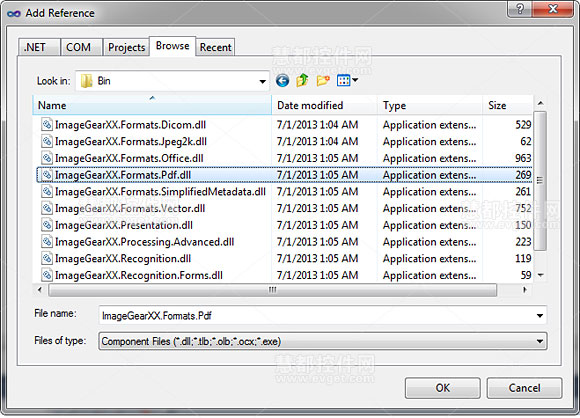The height and width of the screenshot is (418, 580).
Task: Click the horizontal scrollbar right arrow
Action: click(525, 290)
